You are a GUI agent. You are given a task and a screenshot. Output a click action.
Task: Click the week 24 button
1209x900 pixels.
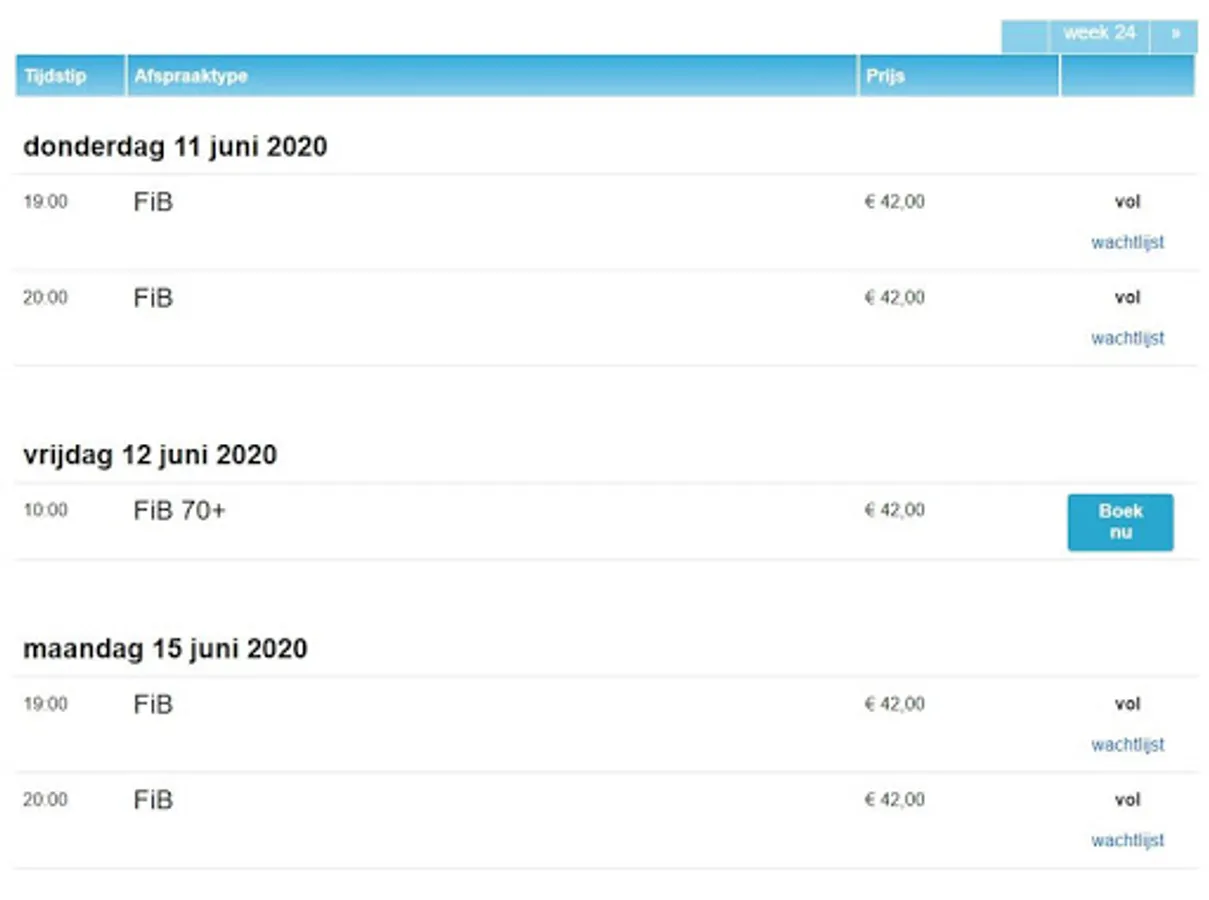[x=1099, y=34]
